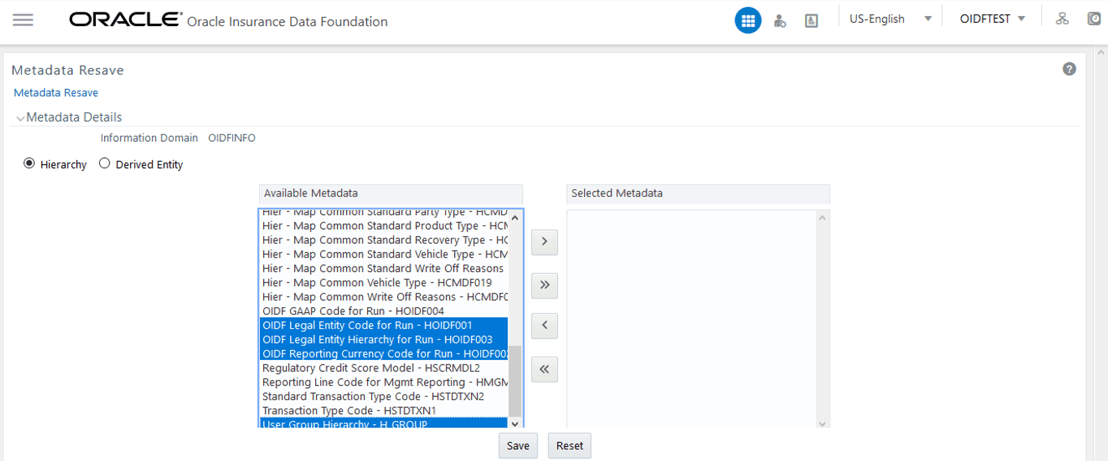The height and width of the screenshot is (461, 1108).
Task: Select OIDF Legal Entity Code for Run
Action: point(384,325)
